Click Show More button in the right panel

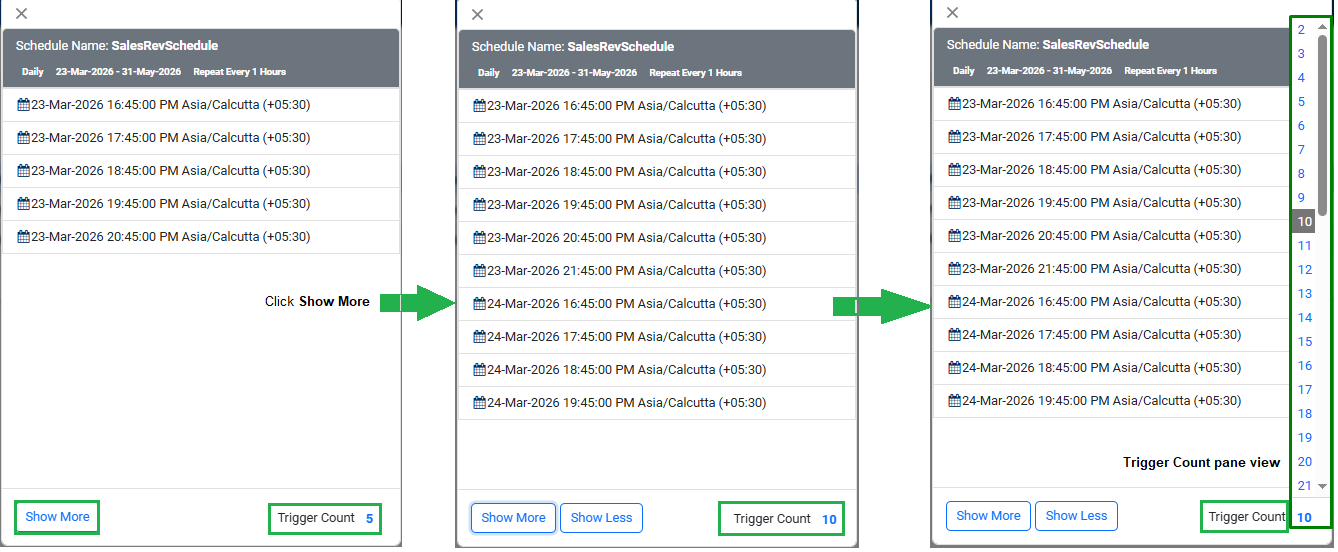click(988, 516)
